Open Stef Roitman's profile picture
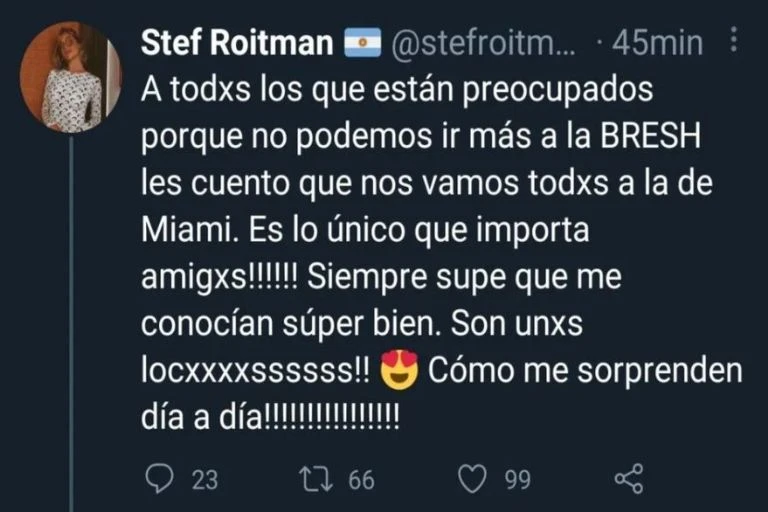This screenshot has height=512, width=768. tap(70, 78)
